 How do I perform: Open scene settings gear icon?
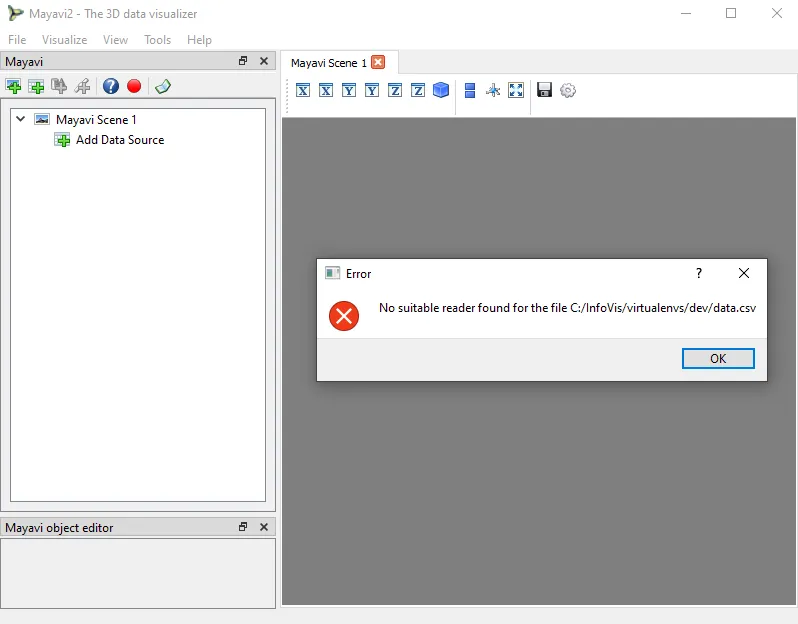[567, 90]
